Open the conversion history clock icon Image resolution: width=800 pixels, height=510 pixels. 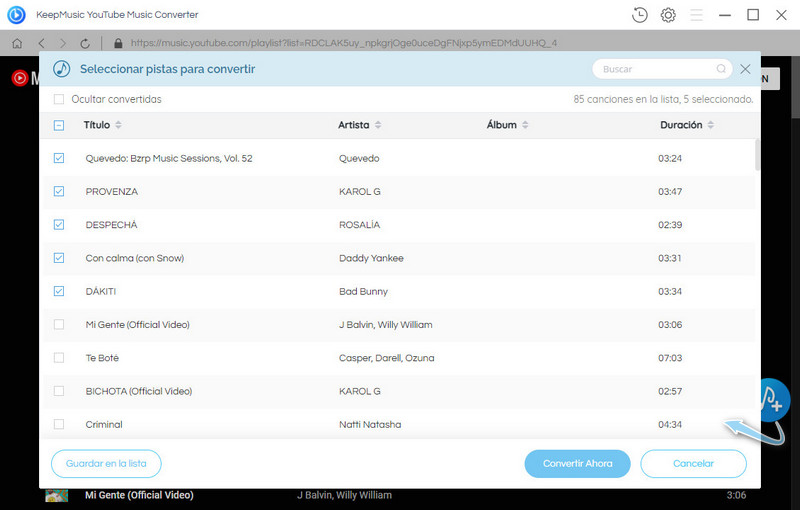point(639,15)
